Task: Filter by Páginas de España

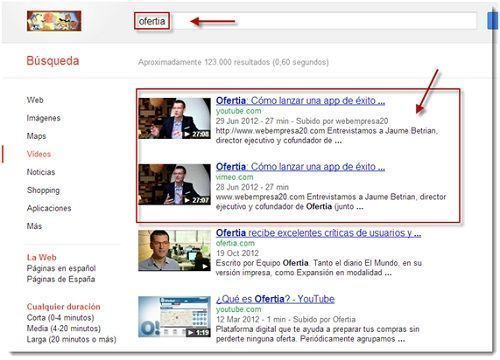Action: (x=61, y=279)
